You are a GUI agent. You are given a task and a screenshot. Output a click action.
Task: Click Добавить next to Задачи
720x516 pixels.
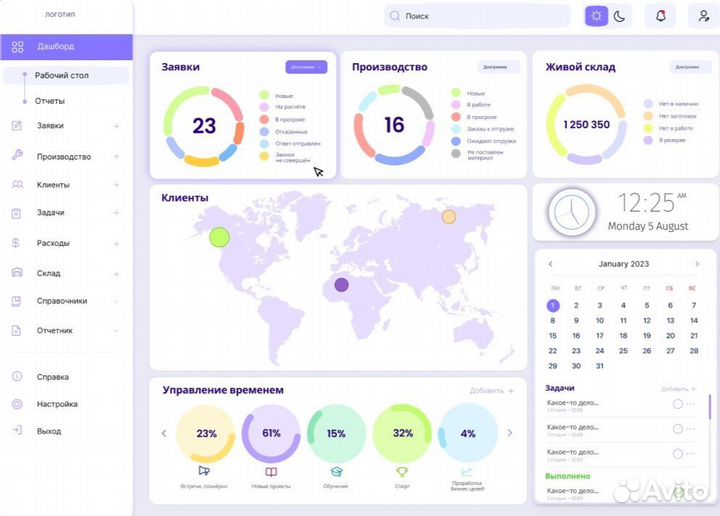coord(678,388)
